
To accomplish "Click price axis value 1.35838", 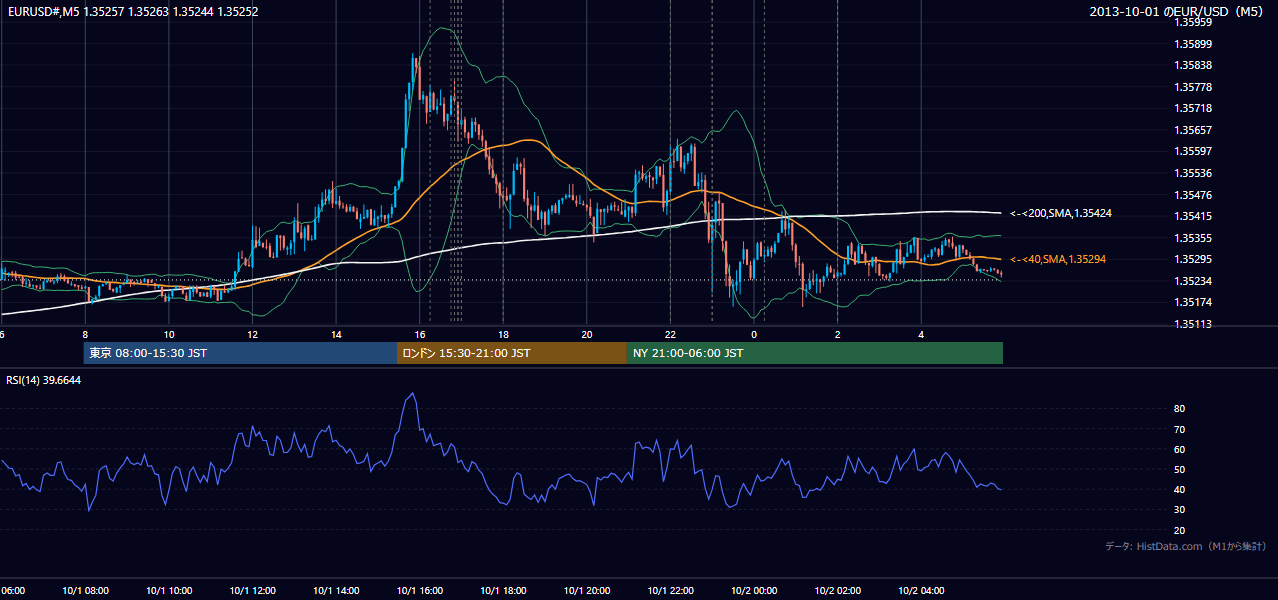I will [x=1194, y=65].
